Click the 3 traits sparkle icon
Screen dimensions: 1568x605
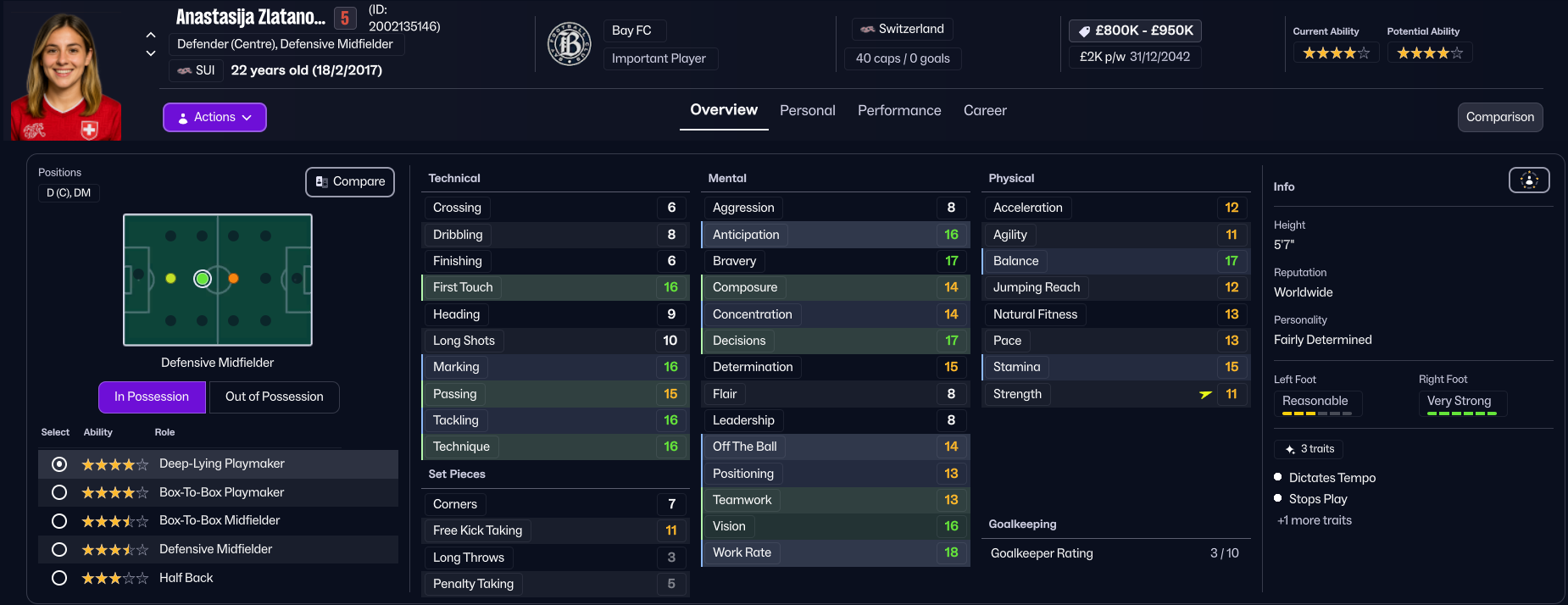tap(1290, 449)
